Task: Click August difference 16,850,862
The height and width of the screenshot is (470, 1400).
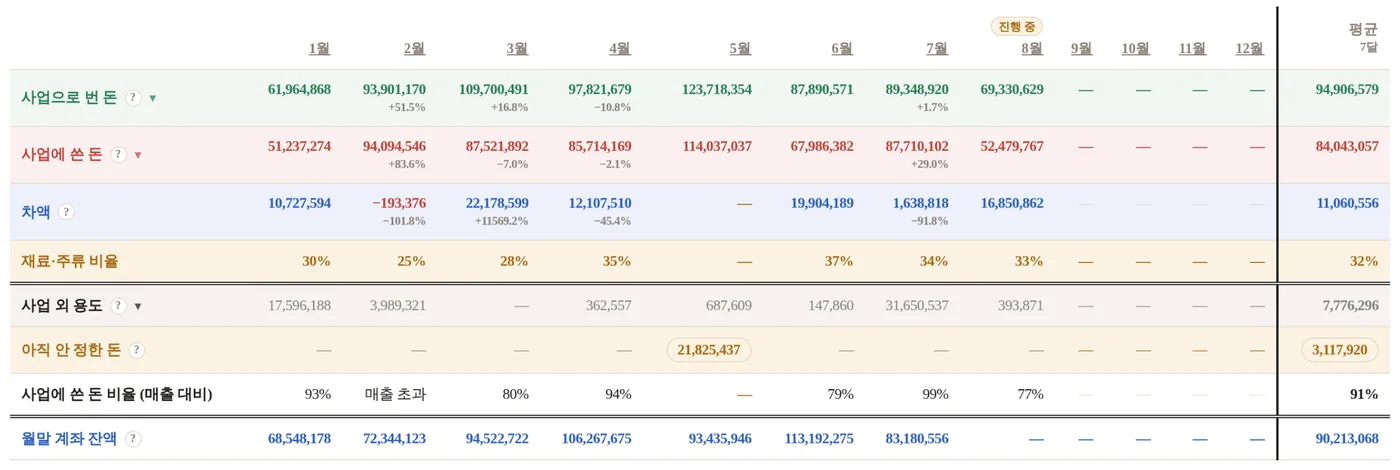Action: 1012,204
